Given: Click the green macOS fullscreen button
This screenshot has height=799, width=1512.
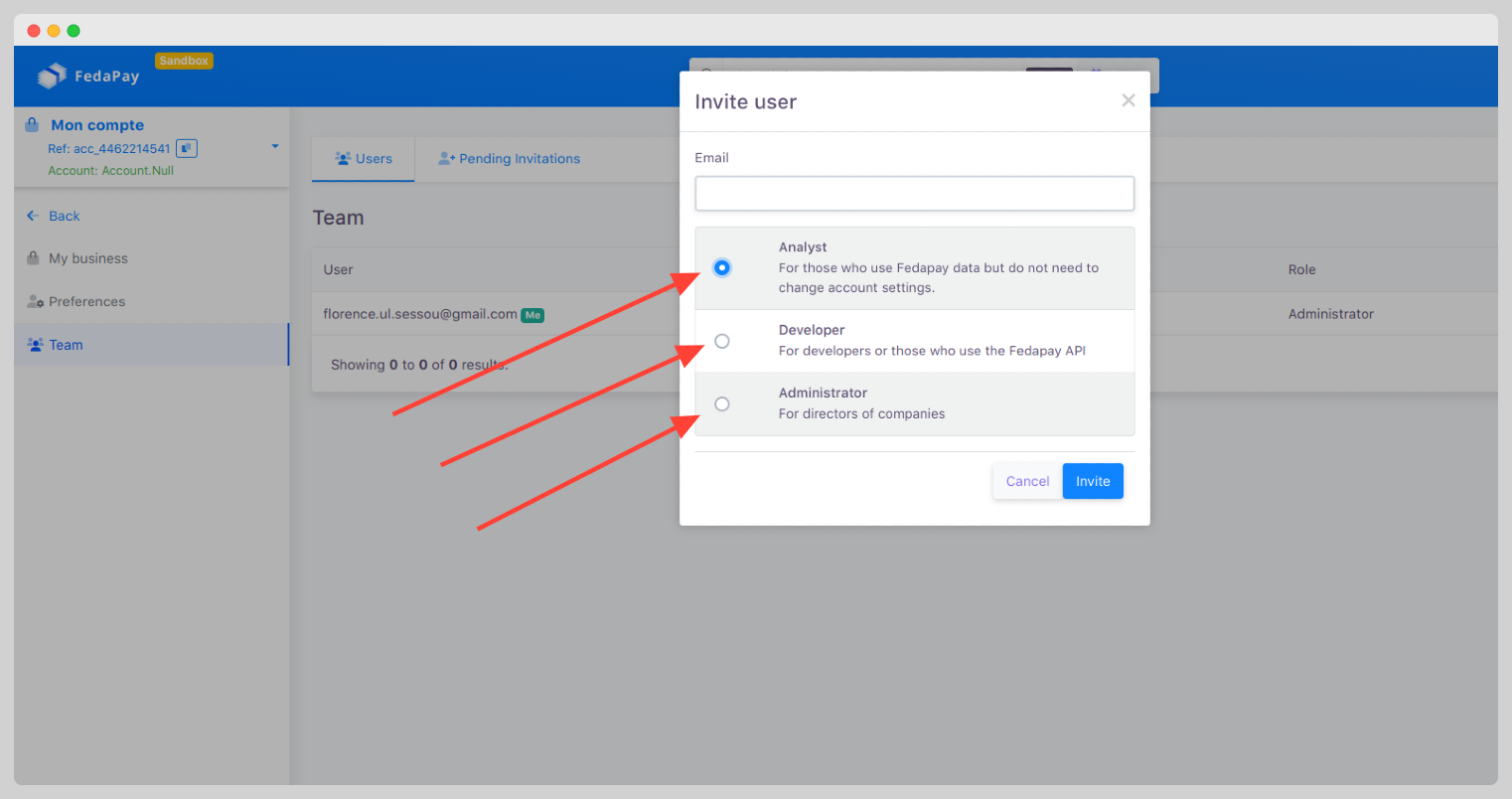Looking at the screenshot, I should (74, 31).
